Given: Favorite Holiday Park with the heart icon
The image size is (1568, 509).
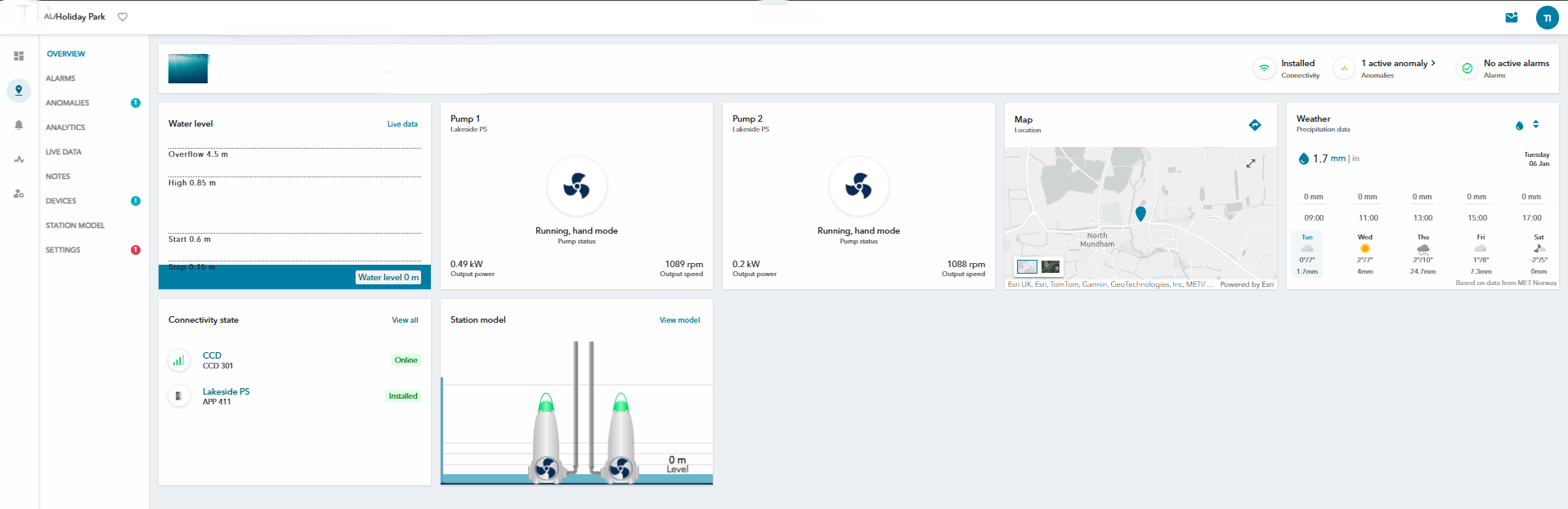Looking at the screenshot, I should (123, 16).
